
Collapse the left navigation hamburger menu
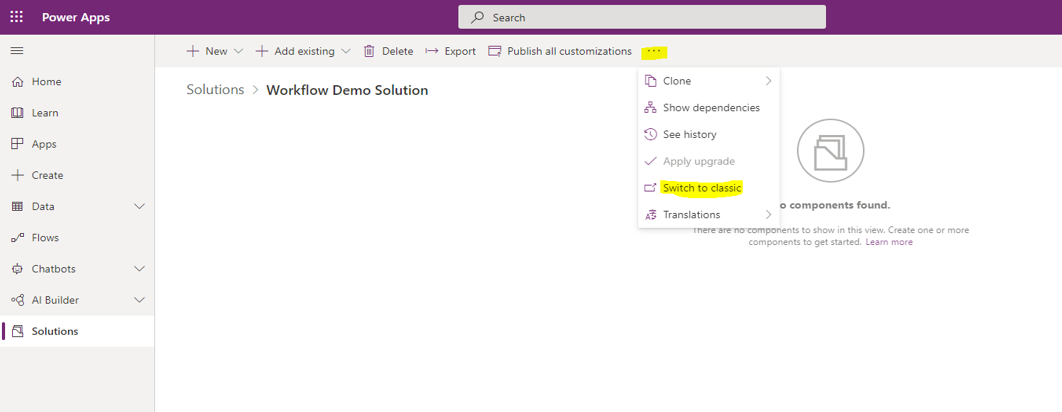pos(17,51)
